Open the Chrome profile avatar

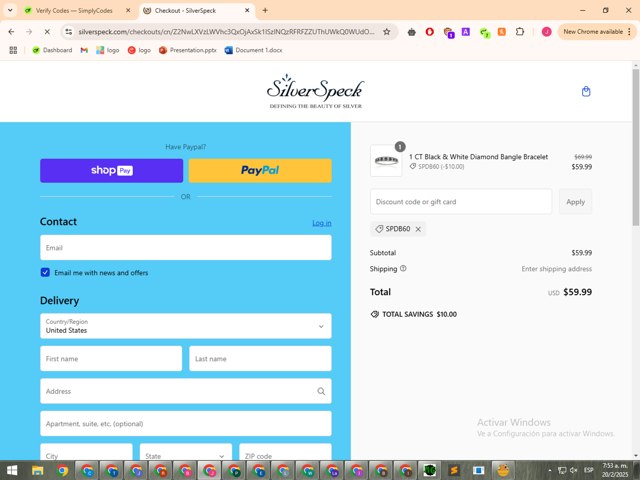coord(546,31)
